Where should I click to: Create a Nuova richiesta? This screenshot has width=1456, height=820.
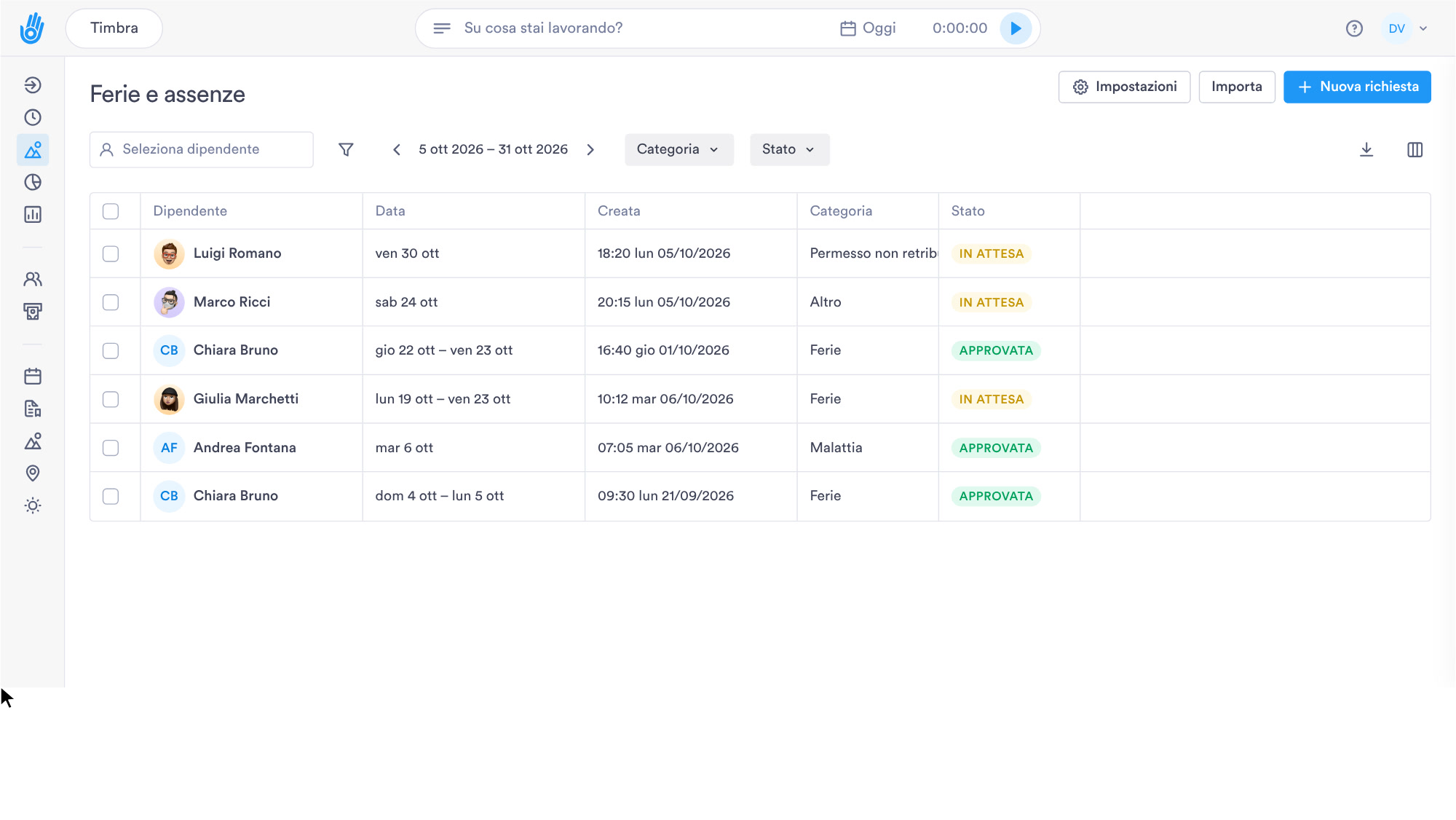tap(1357, 87)
